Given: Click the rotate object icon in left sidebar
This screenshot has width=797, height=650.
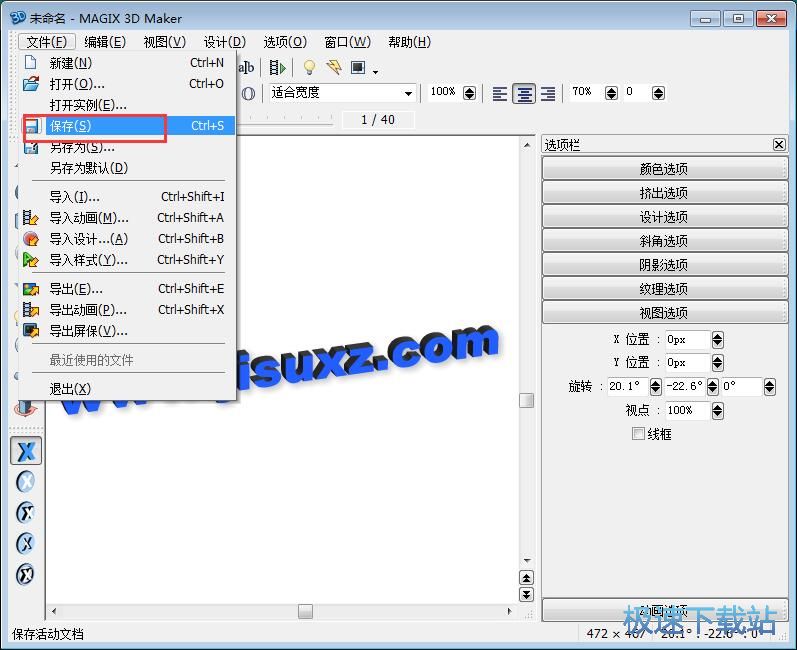Looking at the screenshot, I should (25, 408).
